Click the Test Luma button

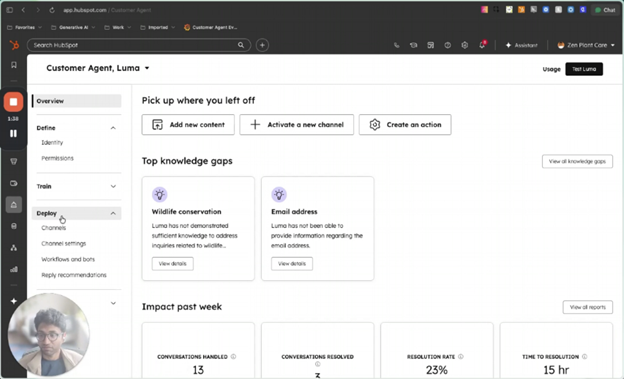click(x=584, y=69)
